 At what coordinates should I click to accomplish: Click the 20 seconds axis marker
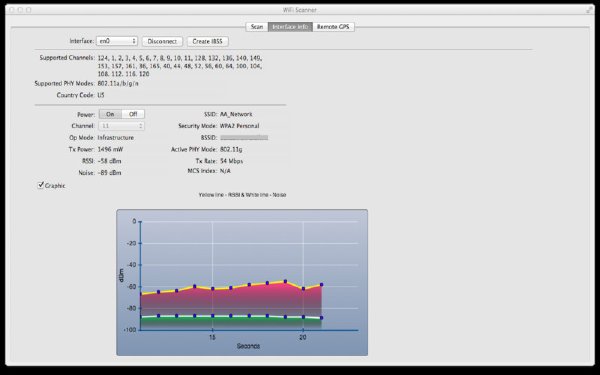(303, 338)
